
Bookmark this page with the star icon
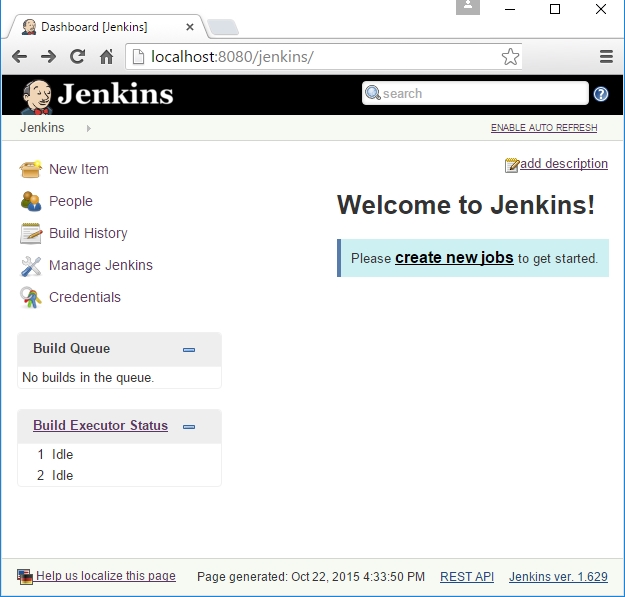[510, 57]
